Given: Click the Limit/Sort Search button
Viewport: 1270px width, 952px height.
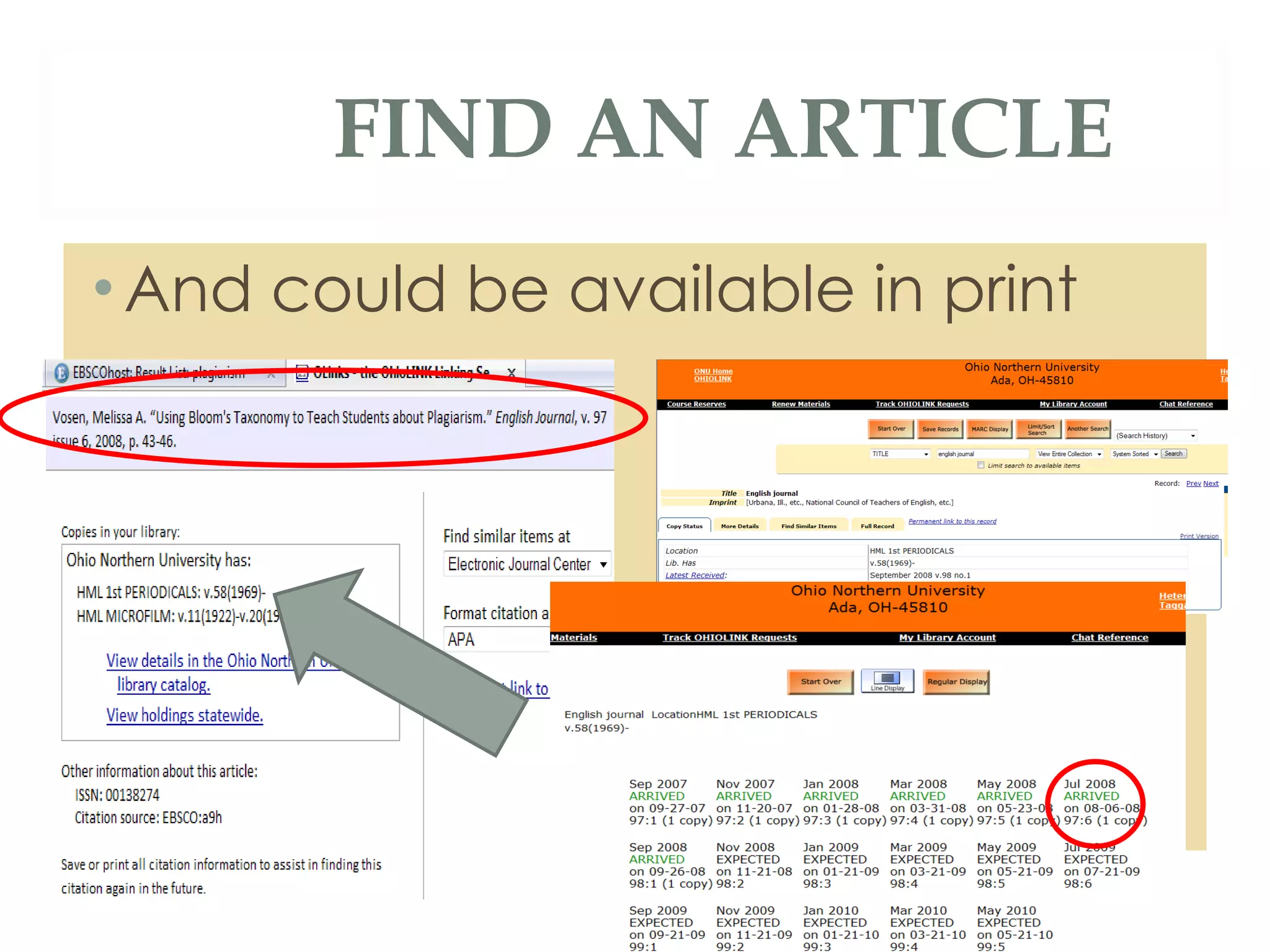Looking at the screenshot, I should click(1040, 429).
